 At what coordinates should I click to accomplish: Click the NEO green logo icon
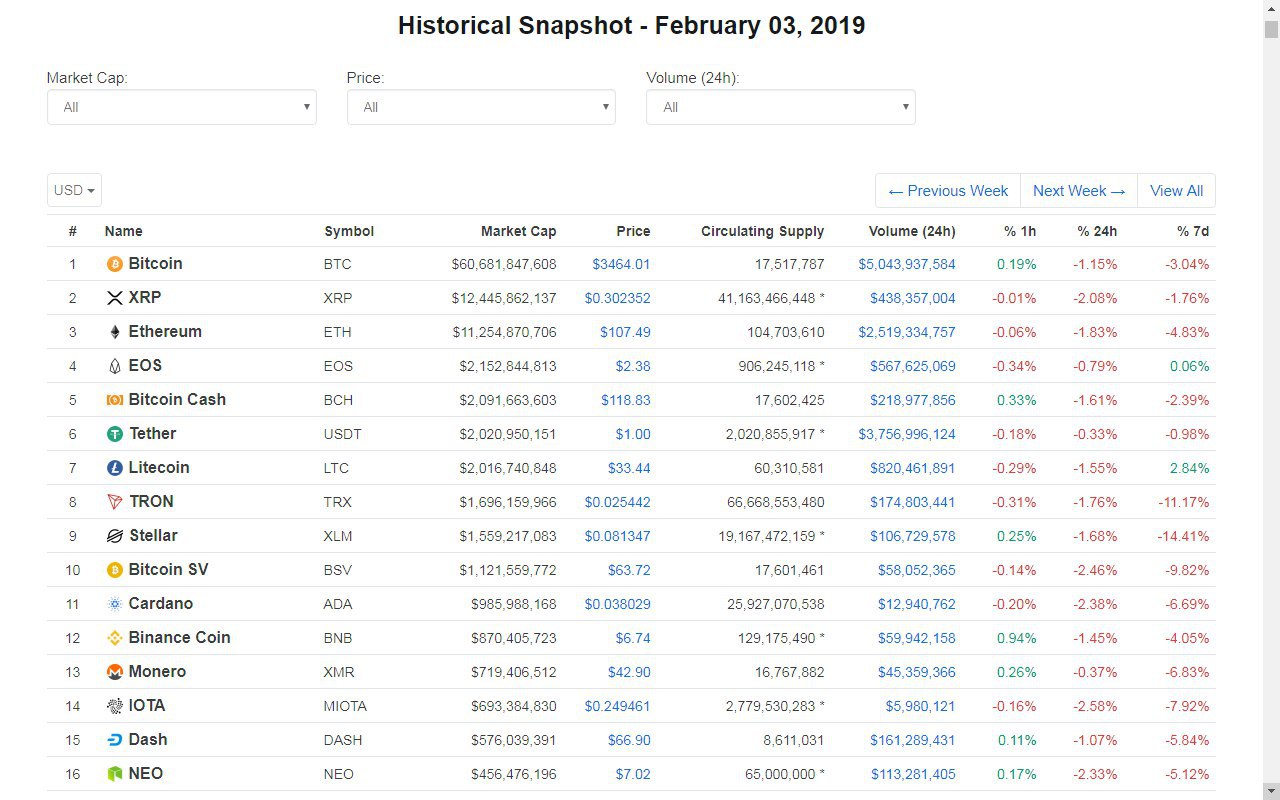pyautogui.click(x=115, y=774)
